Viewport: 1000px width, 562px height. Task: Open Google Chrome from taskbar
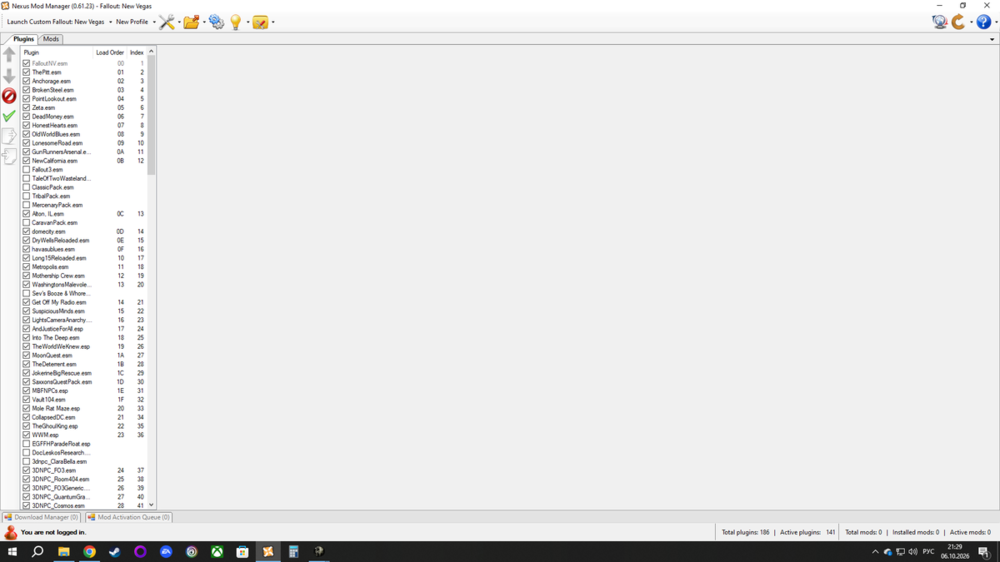(x=89, y=552)
